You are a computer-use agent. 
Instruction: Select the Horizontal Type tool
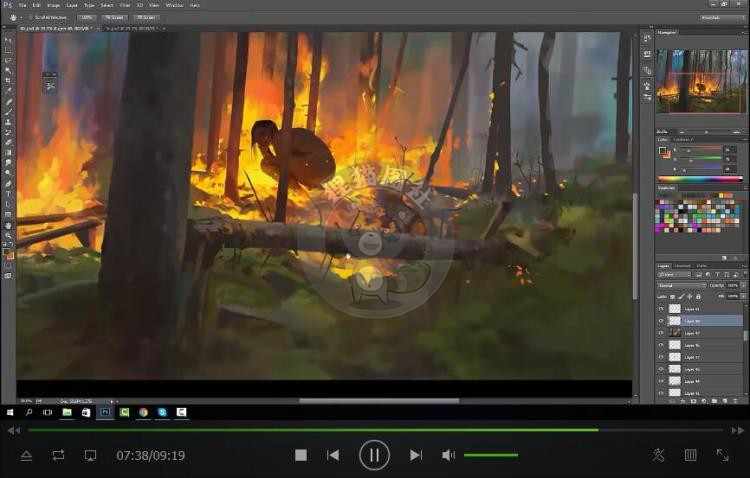click(8, 193)
